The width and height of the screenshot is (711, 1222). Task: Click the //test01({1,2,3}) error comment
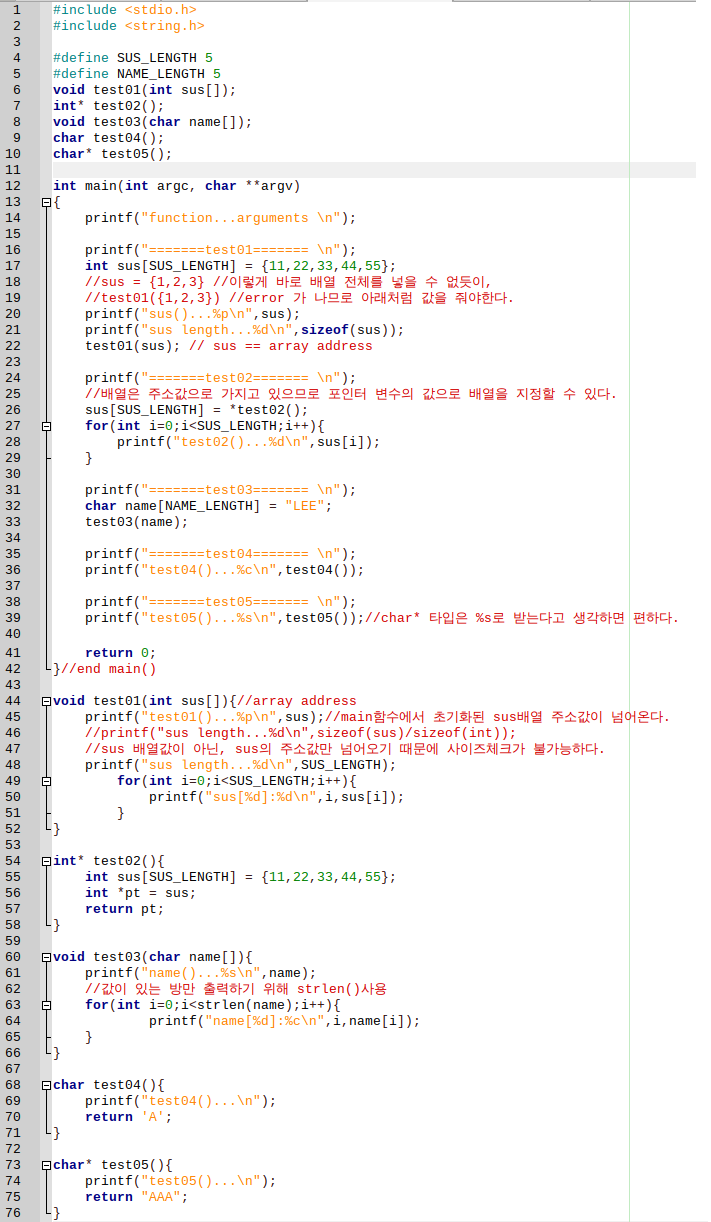click(299, 298)
